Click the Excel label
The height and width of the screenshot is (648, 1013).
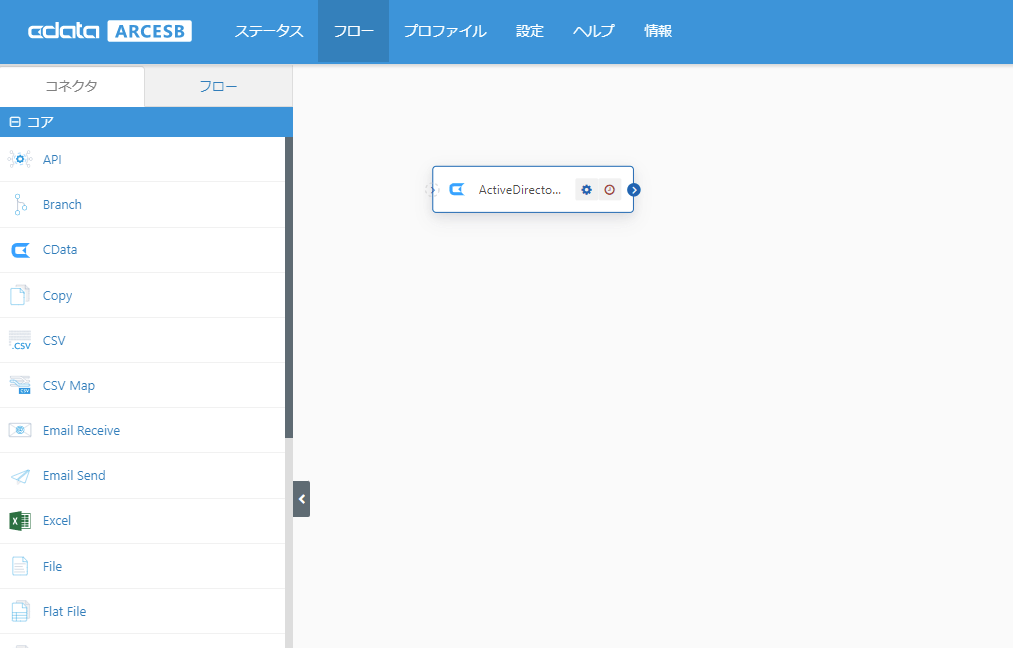57,521
